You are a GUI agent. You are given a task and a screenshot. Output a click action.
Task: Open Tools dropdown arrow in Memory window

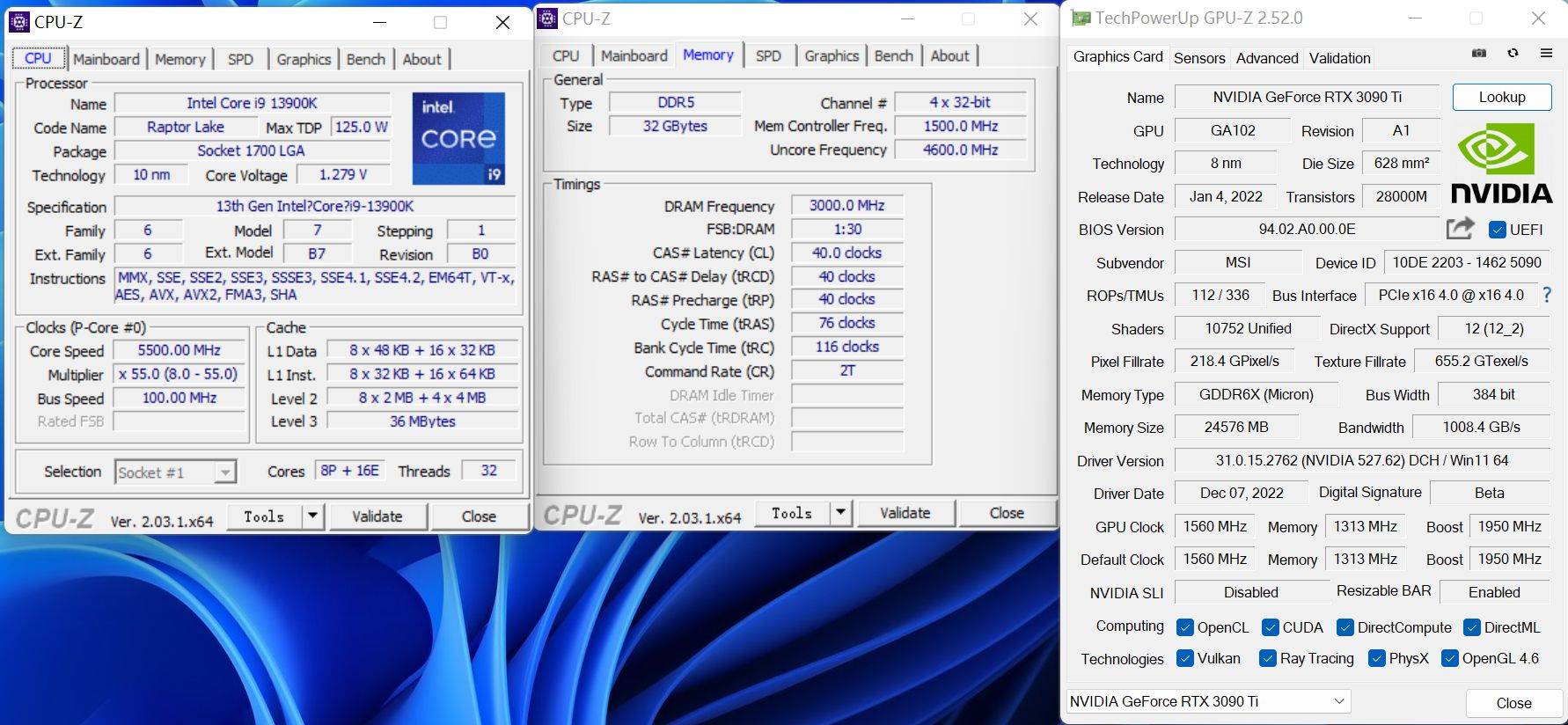(840, 513)
